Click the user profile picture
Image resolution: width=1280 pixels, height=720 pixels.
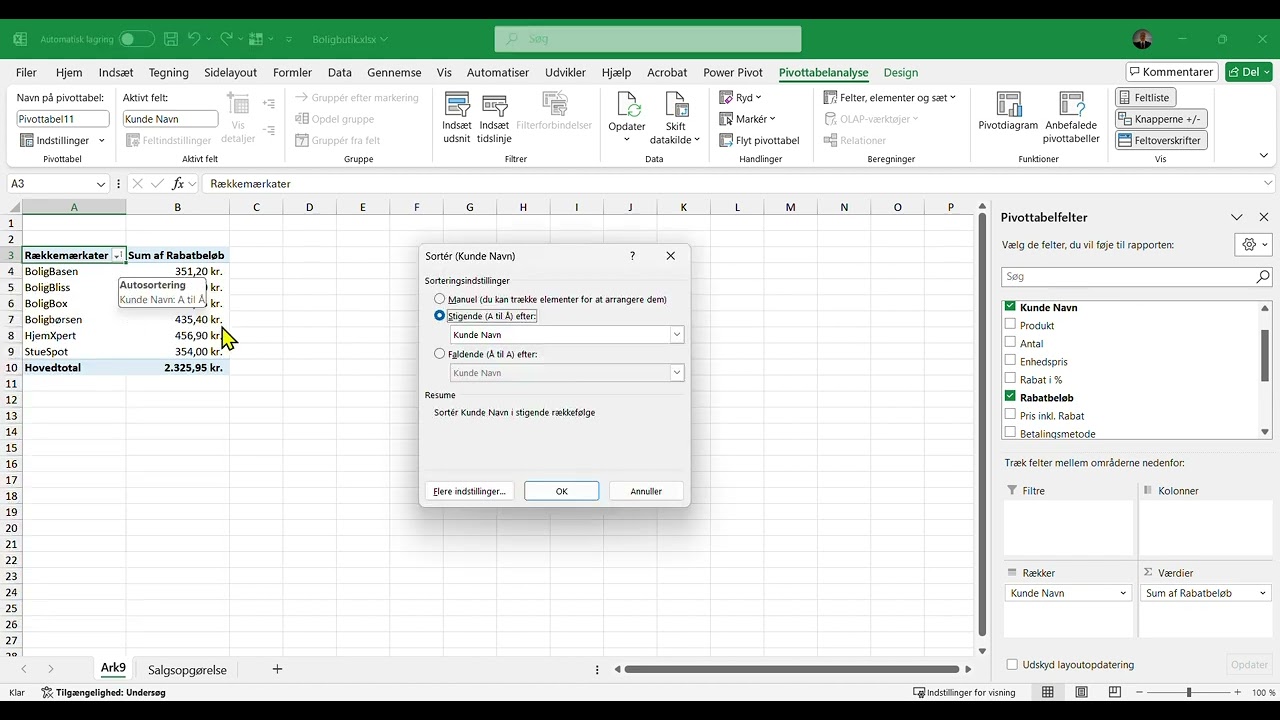(x=1142, y=39)
